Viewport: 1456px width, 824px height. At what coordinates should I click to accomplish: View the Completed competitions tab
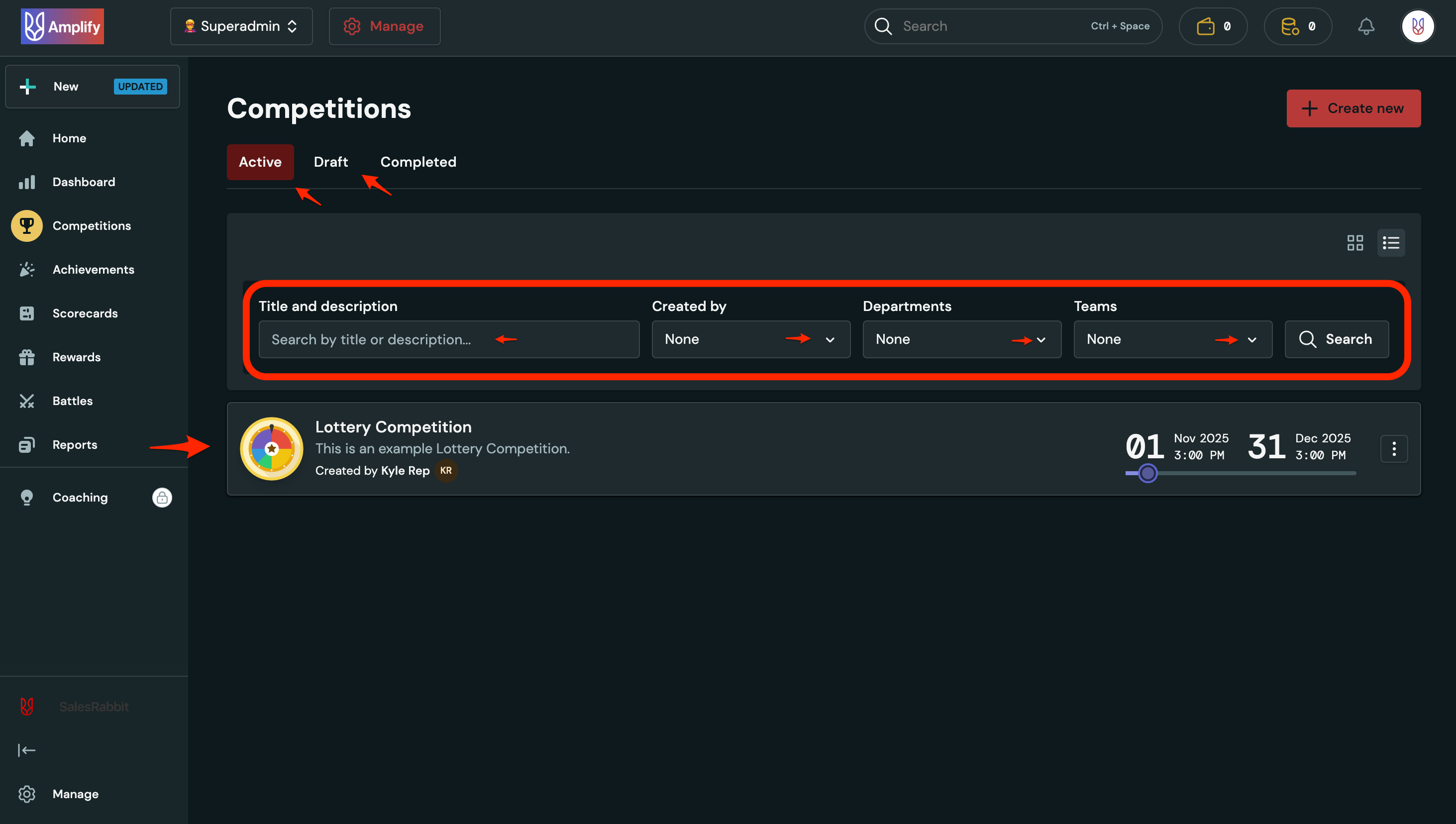point(418,162)
